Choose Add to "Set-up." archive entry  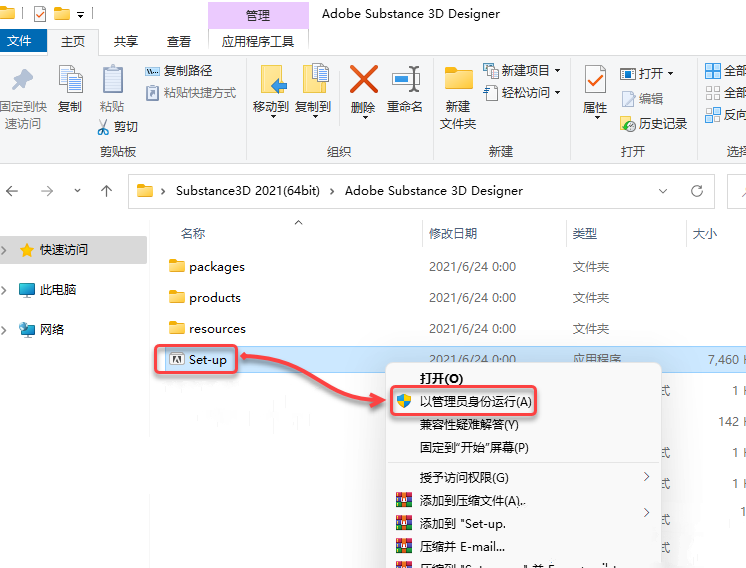461,523
